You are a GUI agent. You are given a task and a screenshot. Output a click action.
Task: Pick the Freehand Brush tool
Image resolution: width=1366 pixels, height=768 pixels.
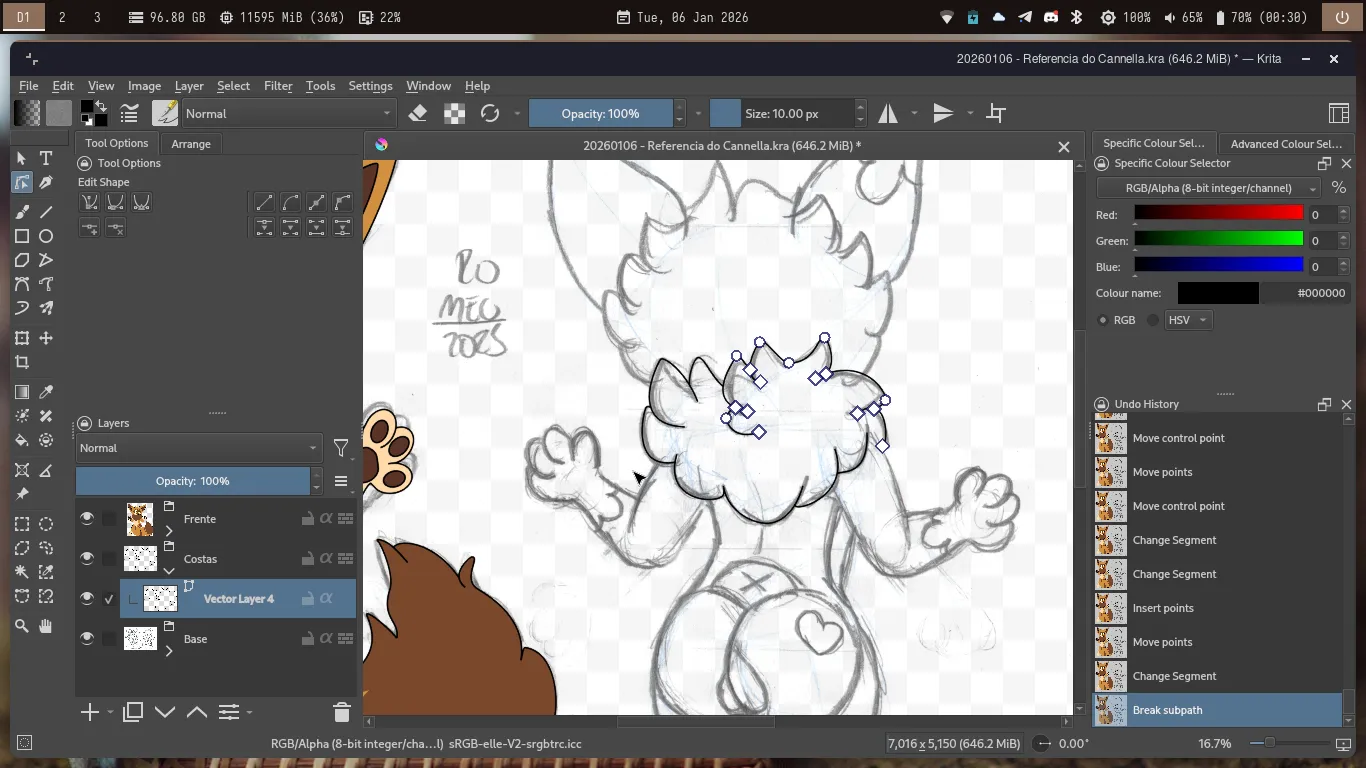[x=22, y=212]
